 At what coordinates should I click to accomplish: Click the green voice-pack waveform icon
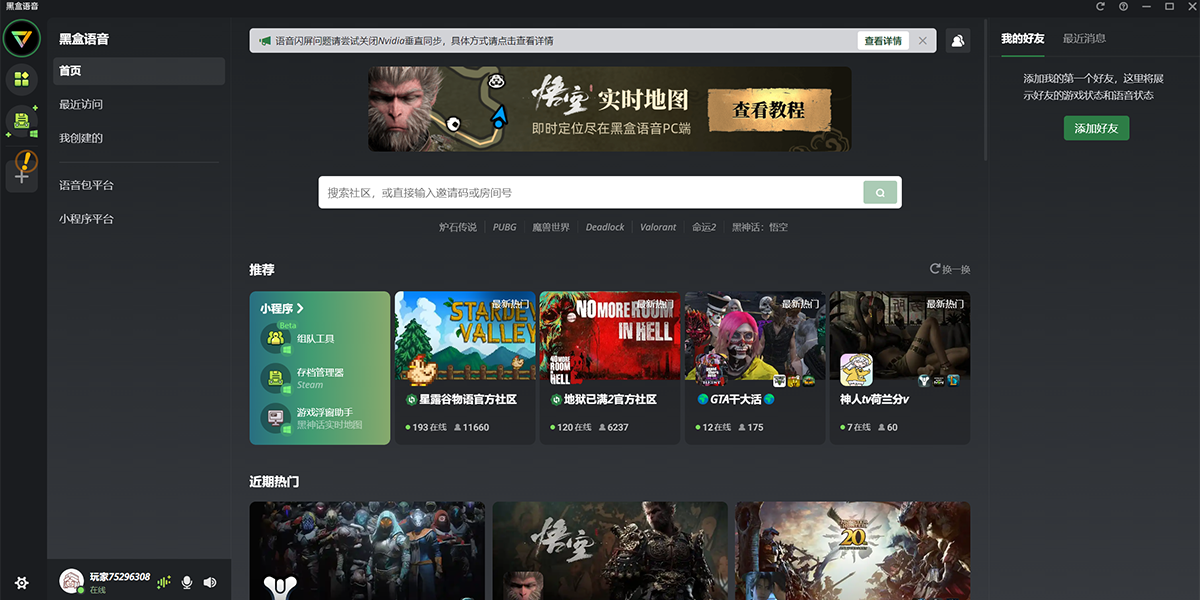coord(164,582)
